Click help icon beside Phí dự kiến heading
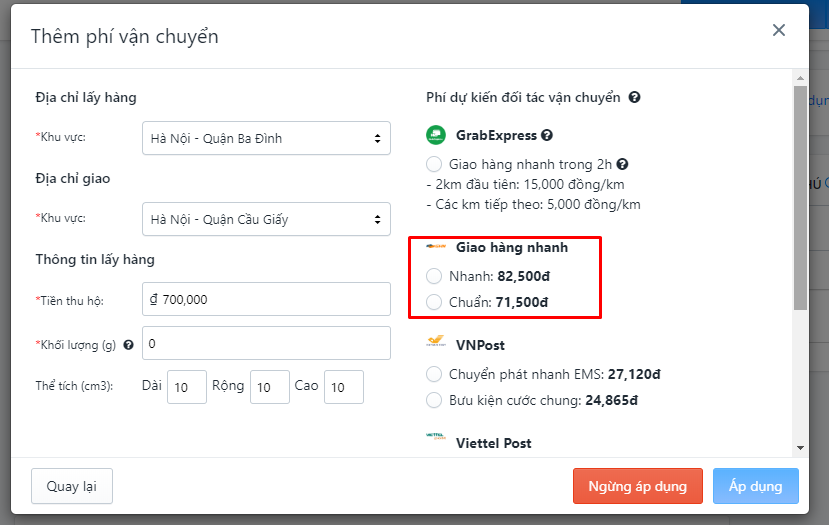The width and height of the screenshot is (829, 525). pos(634,97)
